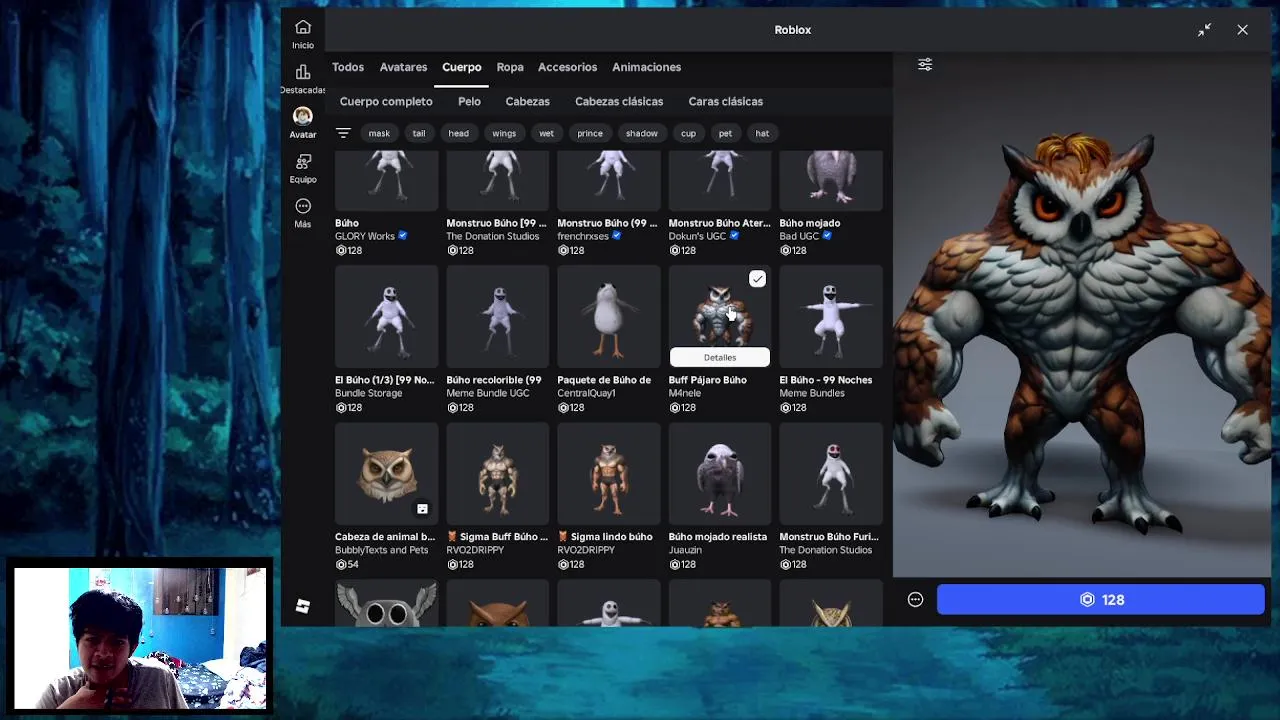The height and width of the screenshot is (720, 1280).
Task: Click bundle icon on Cabeza de animal item
Action: (422, 509)
